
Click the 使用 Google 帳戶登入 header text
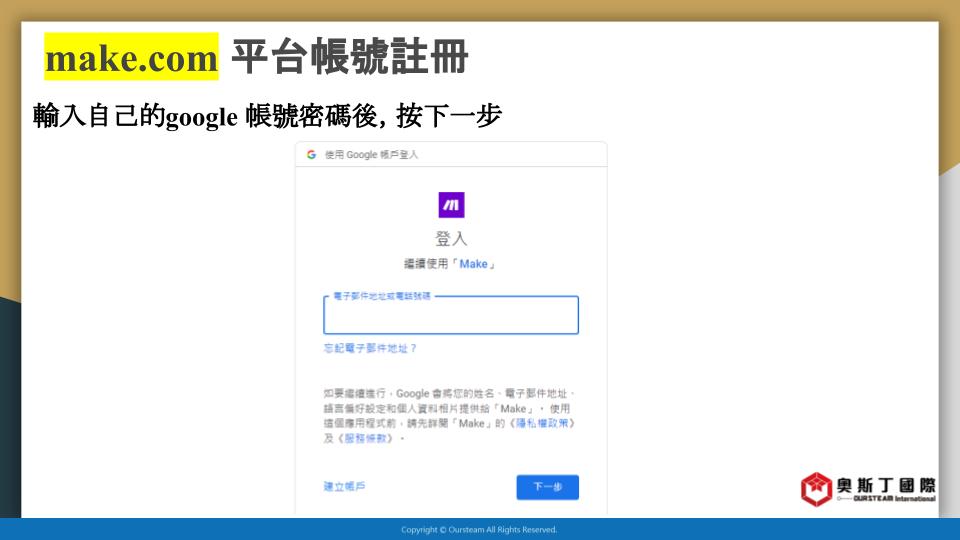point(371,154)
